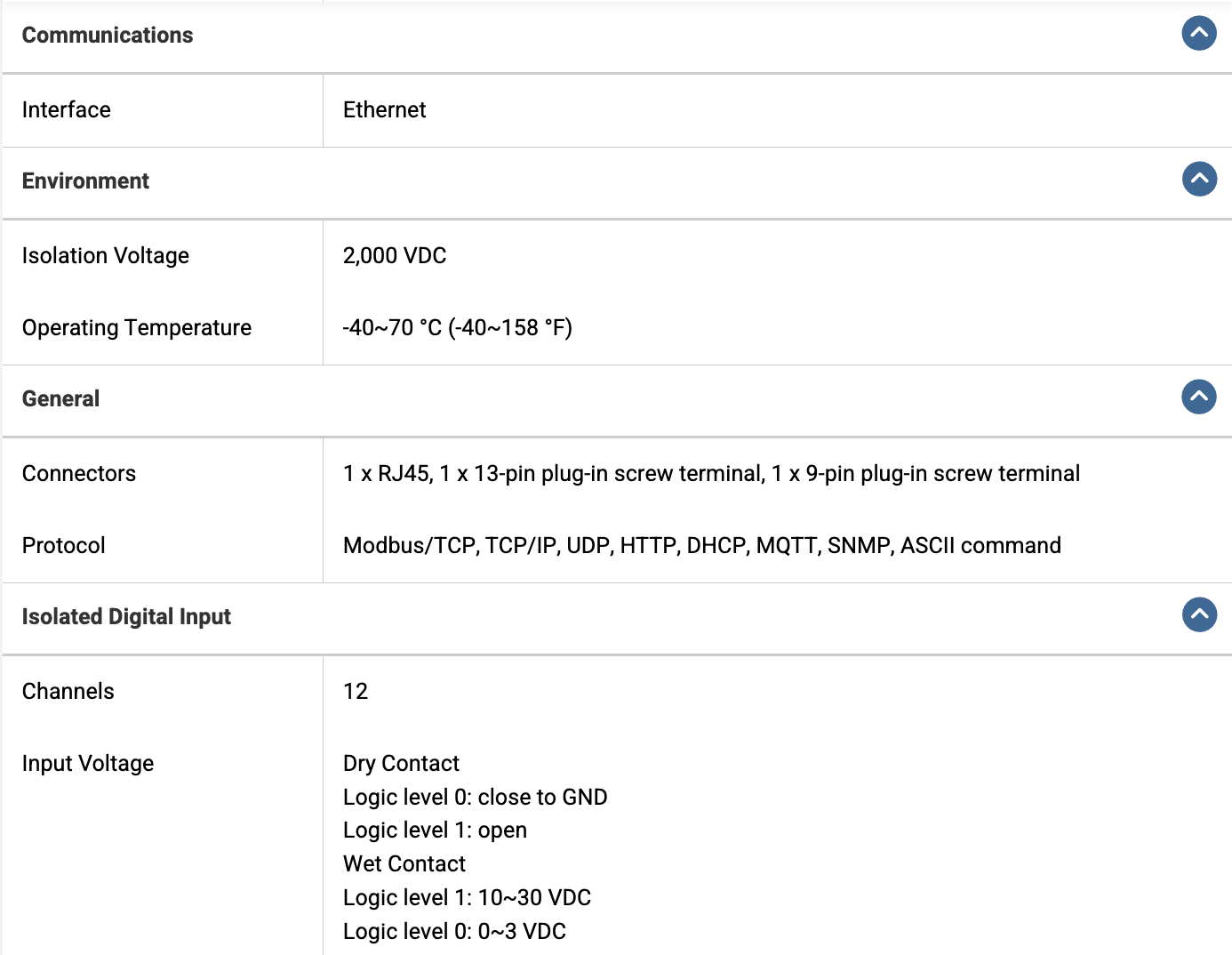This screenshot has height=955, width=1232.
Task: Collapse the Environment section chevron
Action: pos(1199,179)
